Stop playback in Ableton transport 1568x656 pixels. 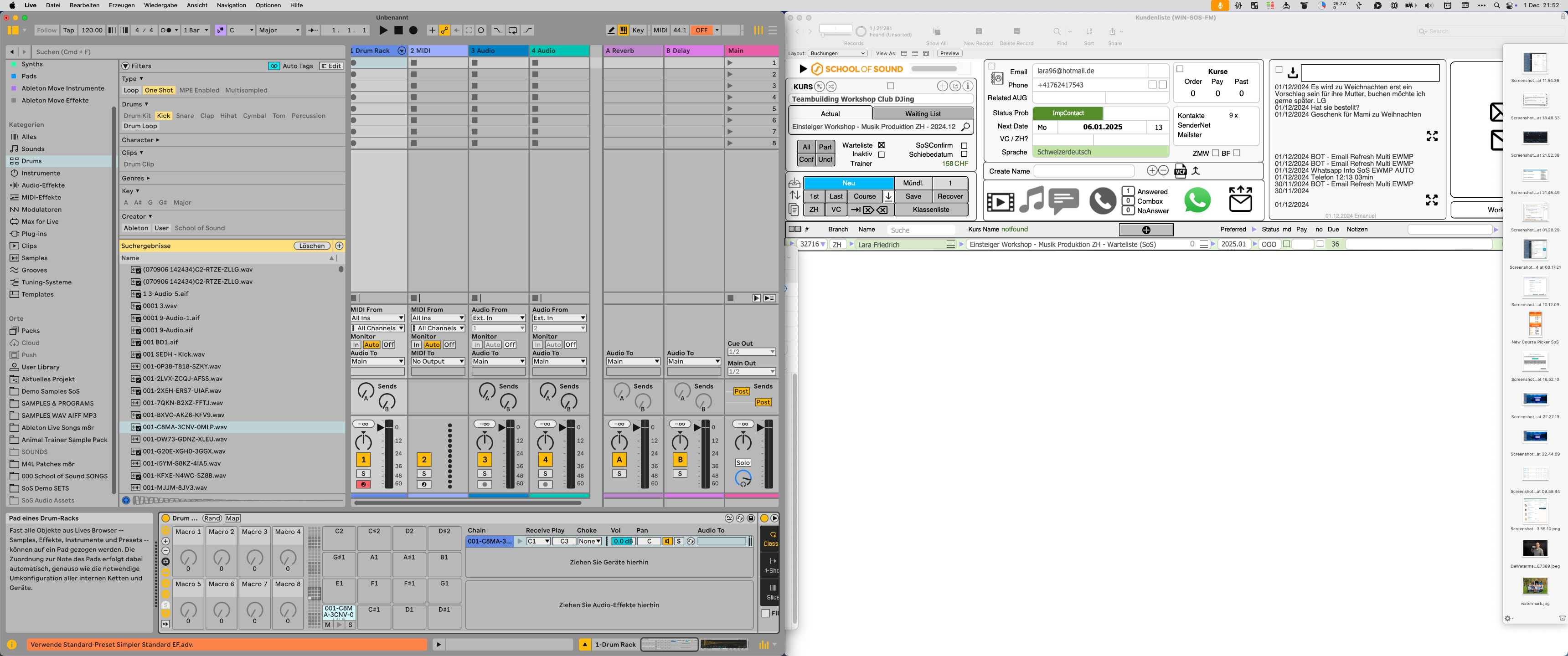point(398,30)
